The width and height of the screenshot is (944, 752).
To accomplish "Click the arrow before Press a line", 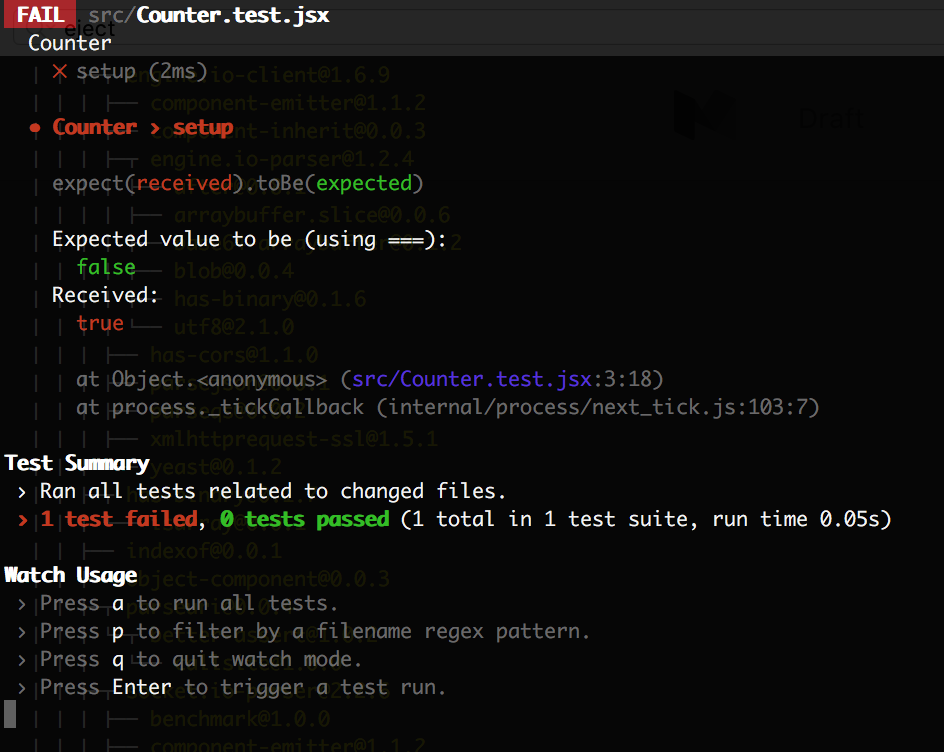I will pyautogui.click(x=22, y=603).
